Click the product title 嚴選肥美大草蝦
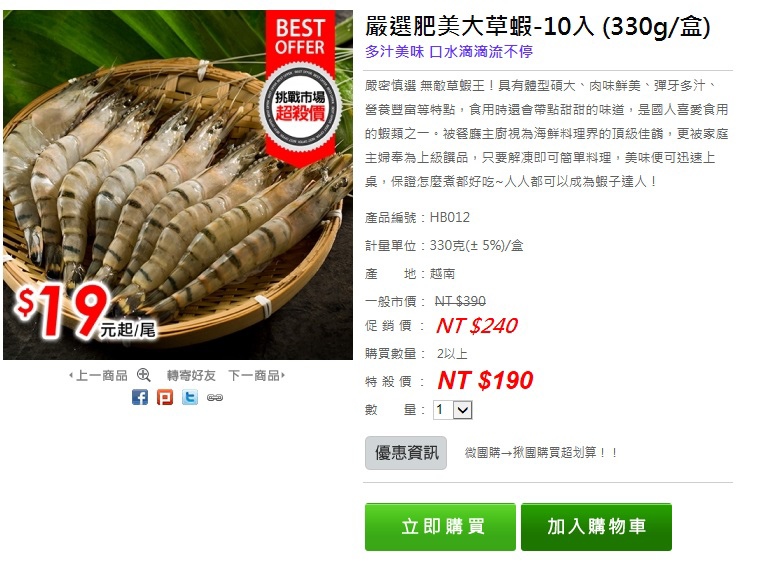The height and width of the screenshot is (568, 770). pos(448,27)
